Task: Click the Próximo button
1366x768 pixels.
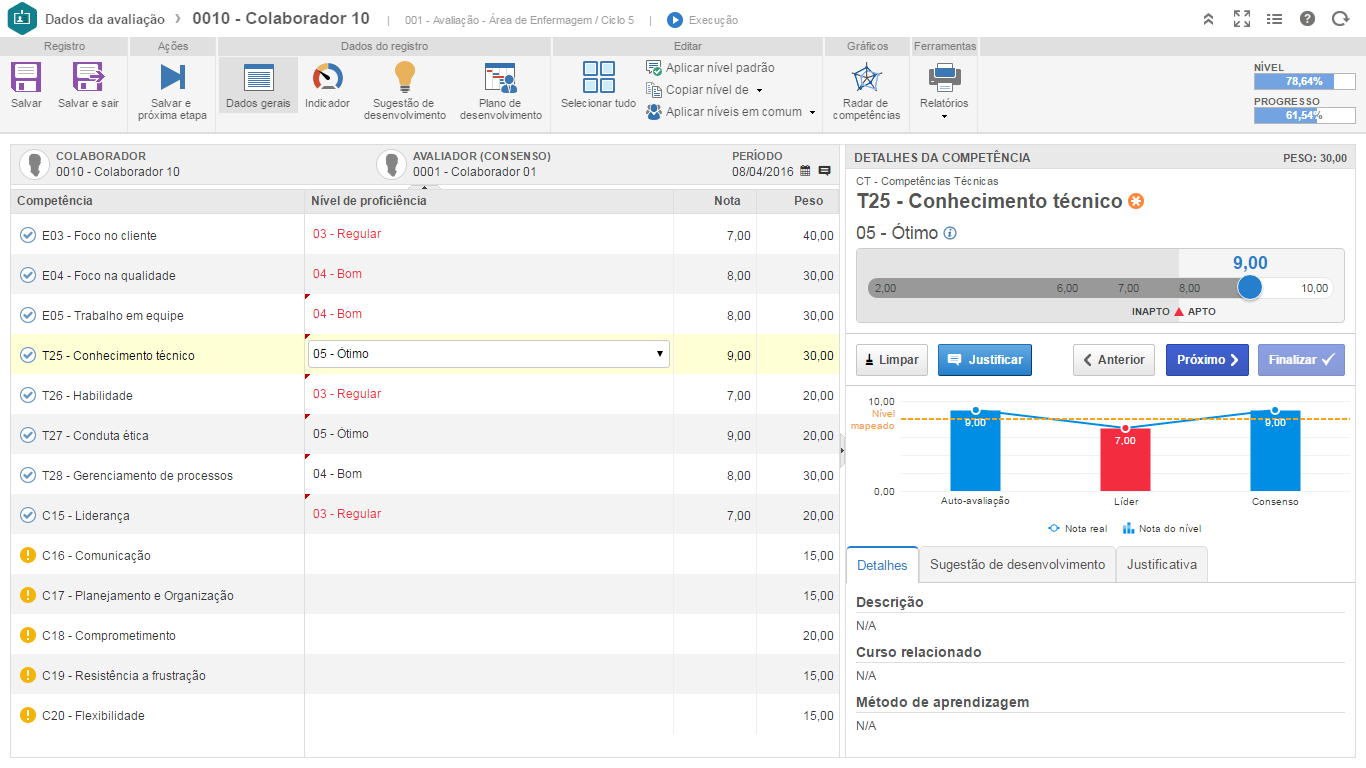Action: [x=1207, y=360]
